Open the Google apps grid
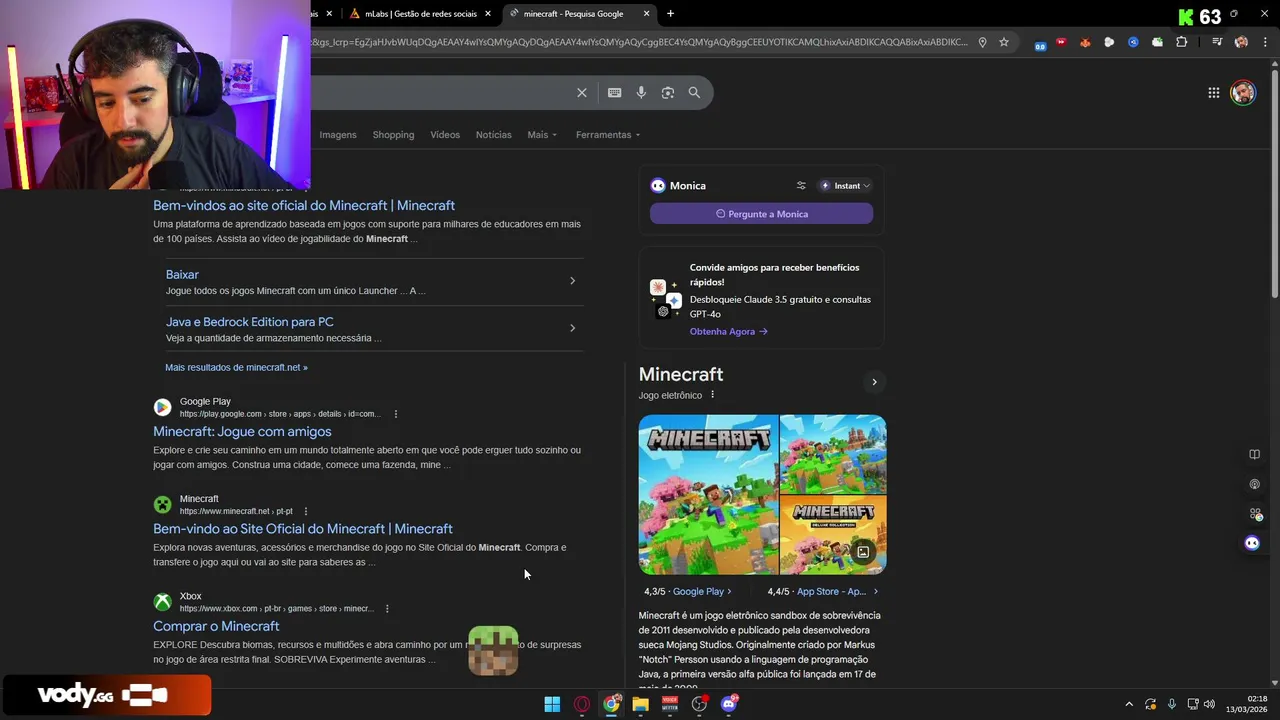Image resolution: width=1280 pixels, height=720 pixels. (1214, 93)
